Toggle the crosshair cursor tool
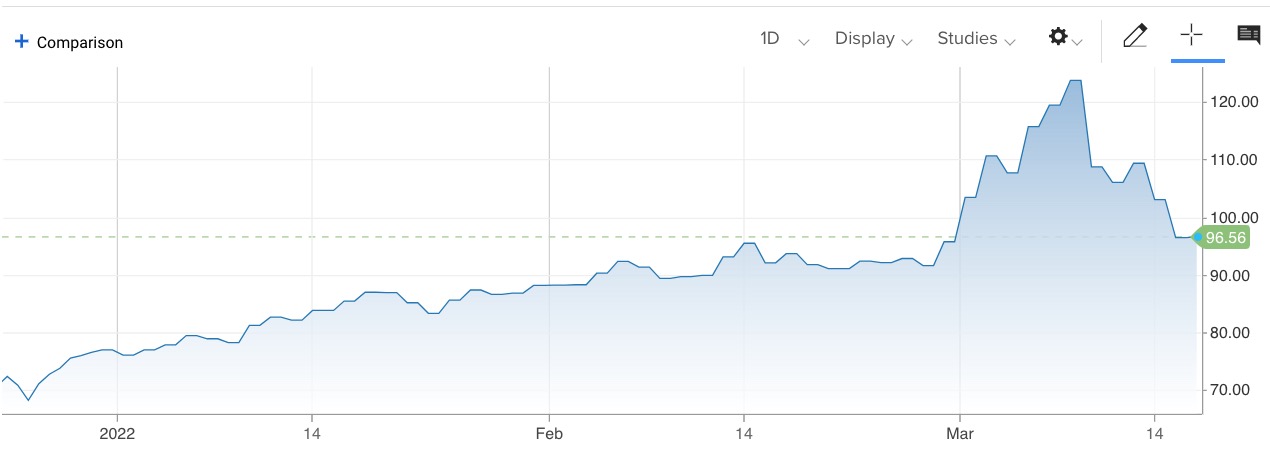 pos(1190,36)
